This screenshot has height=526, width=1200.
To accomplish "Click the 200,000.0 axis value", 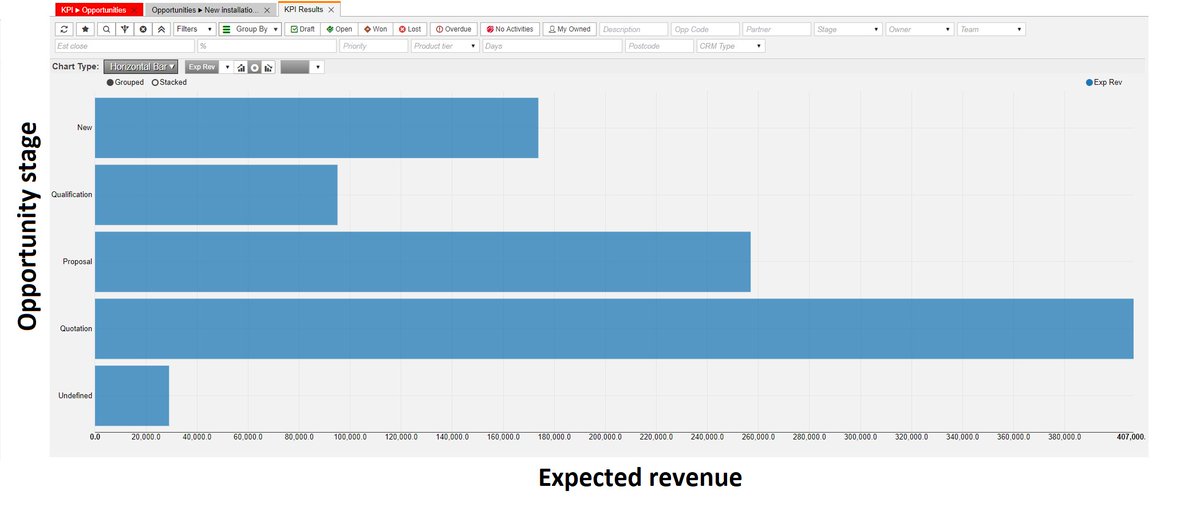I will coord(605,437).
